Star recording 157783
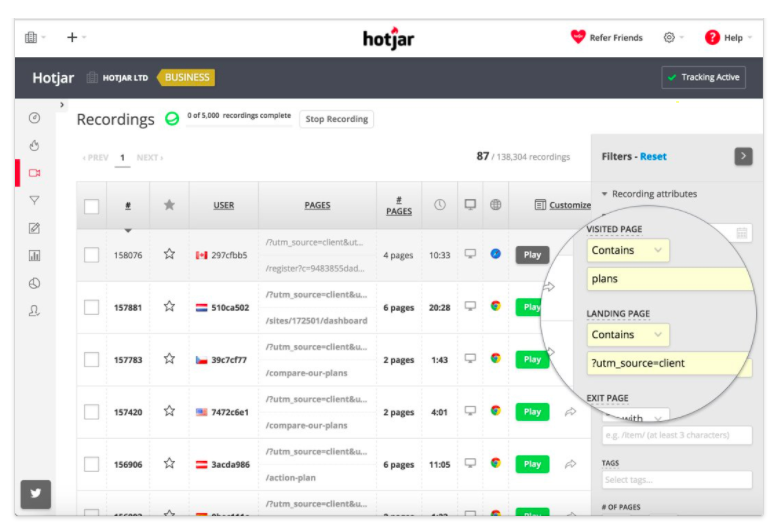Viewport: 775px width, 532px height. coord(169,359)
